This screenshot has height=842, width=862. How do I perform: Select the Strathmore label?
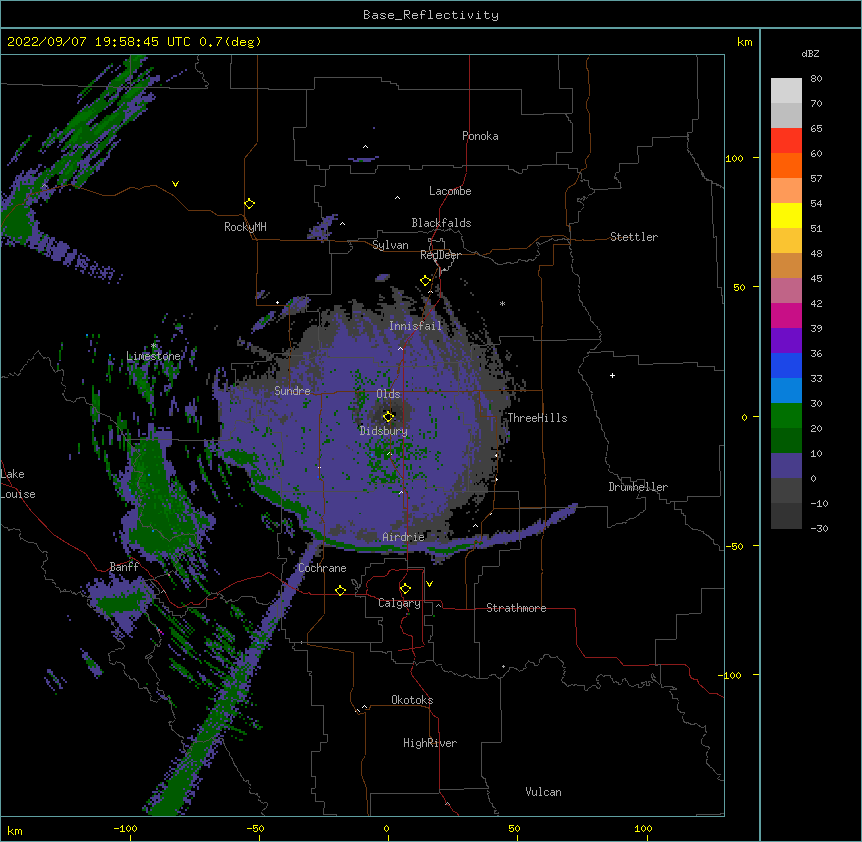[x=516, y=608]
